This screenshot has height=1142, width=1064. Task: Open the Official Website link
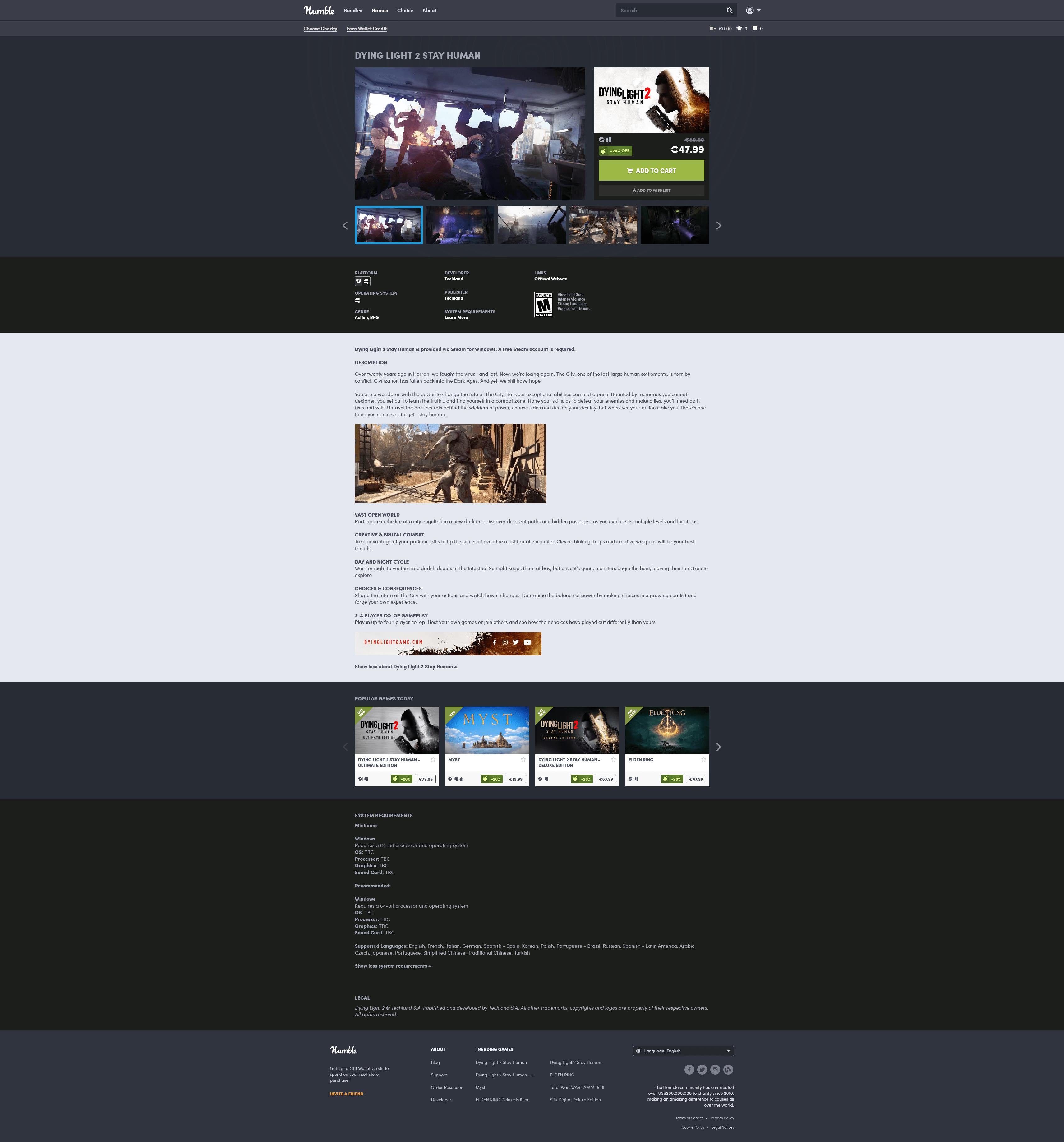coord(550,279)
